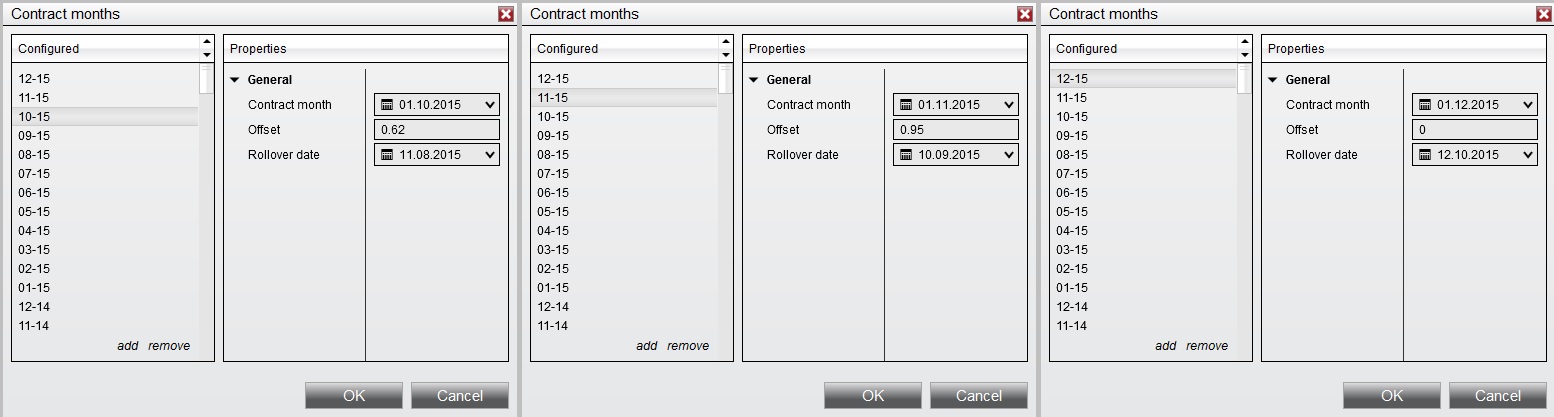Click calendar icon in the 01.11.2015 contract month field
The width and height of the screenshot is (1554, 417).
click(x=906, y=105)
